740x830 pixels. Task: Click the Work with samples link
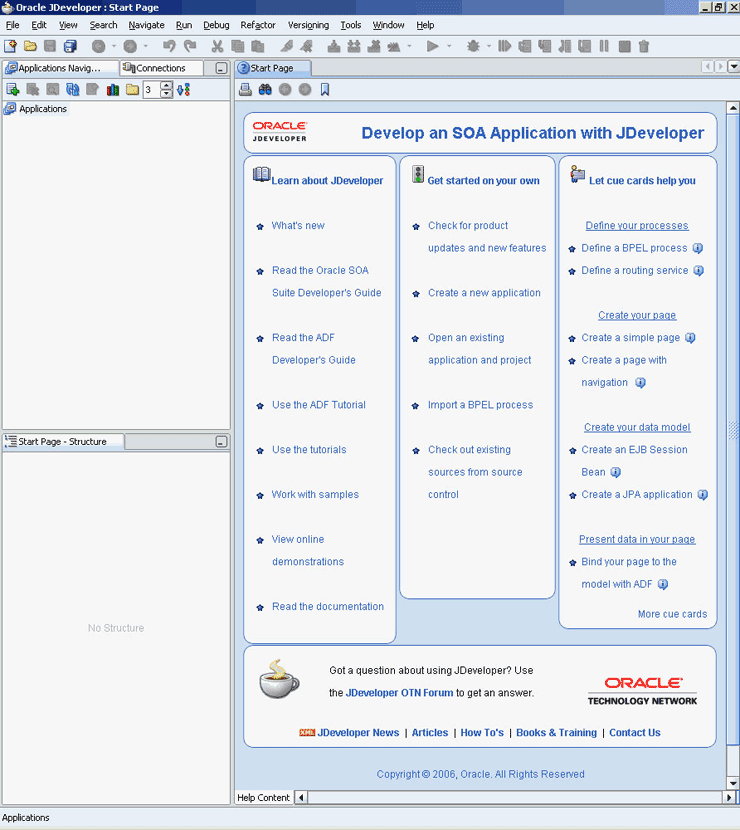pos(315,494)
